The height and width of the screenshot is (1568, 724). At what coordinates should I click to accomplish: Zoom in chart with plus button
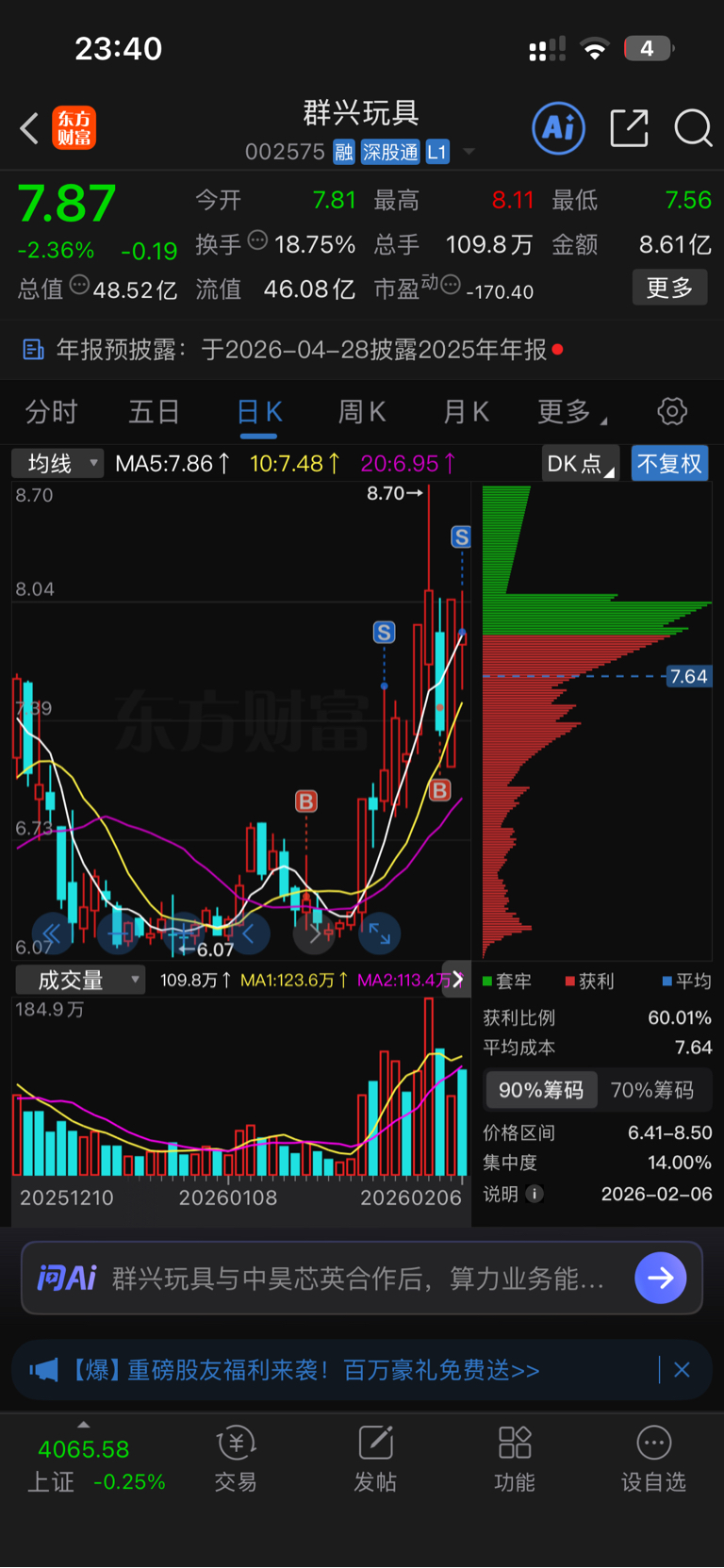tap(183, 933)
